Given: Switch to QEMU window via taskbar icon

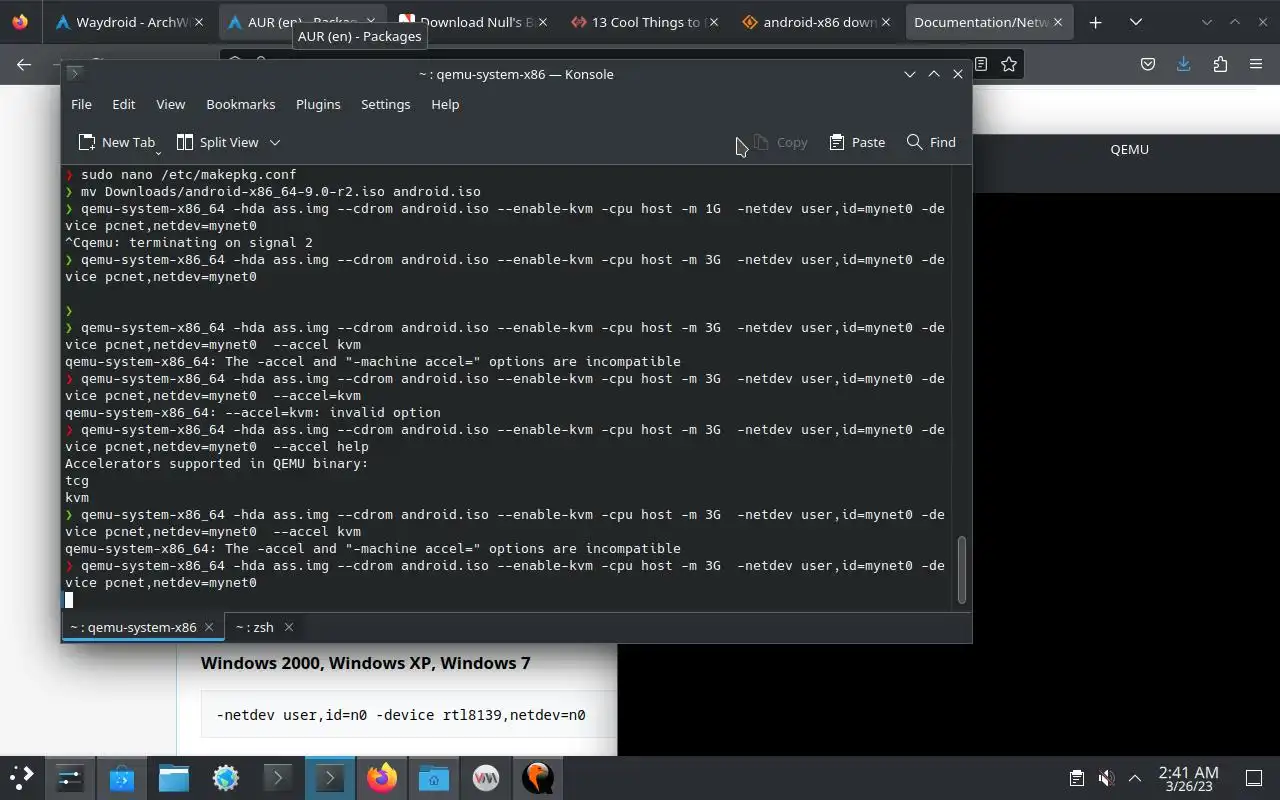Looking at the screenshot, I should 538,778.
